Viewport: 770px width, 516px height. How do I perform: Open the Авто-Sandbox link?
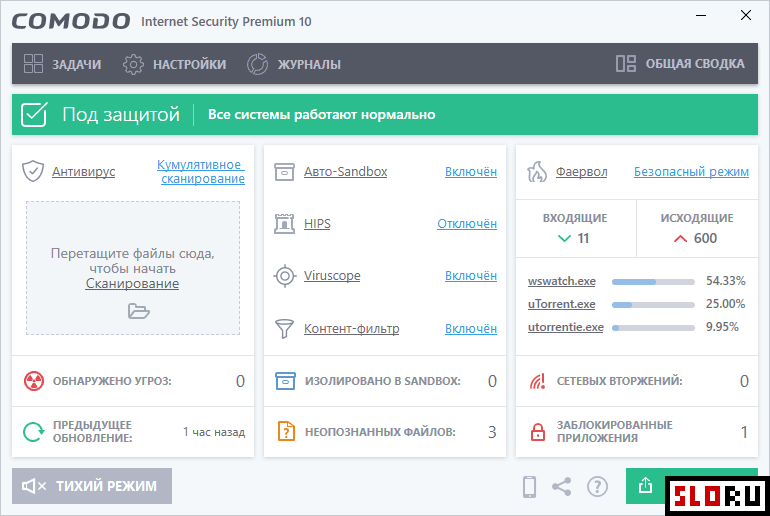click(x=345, y=171)
